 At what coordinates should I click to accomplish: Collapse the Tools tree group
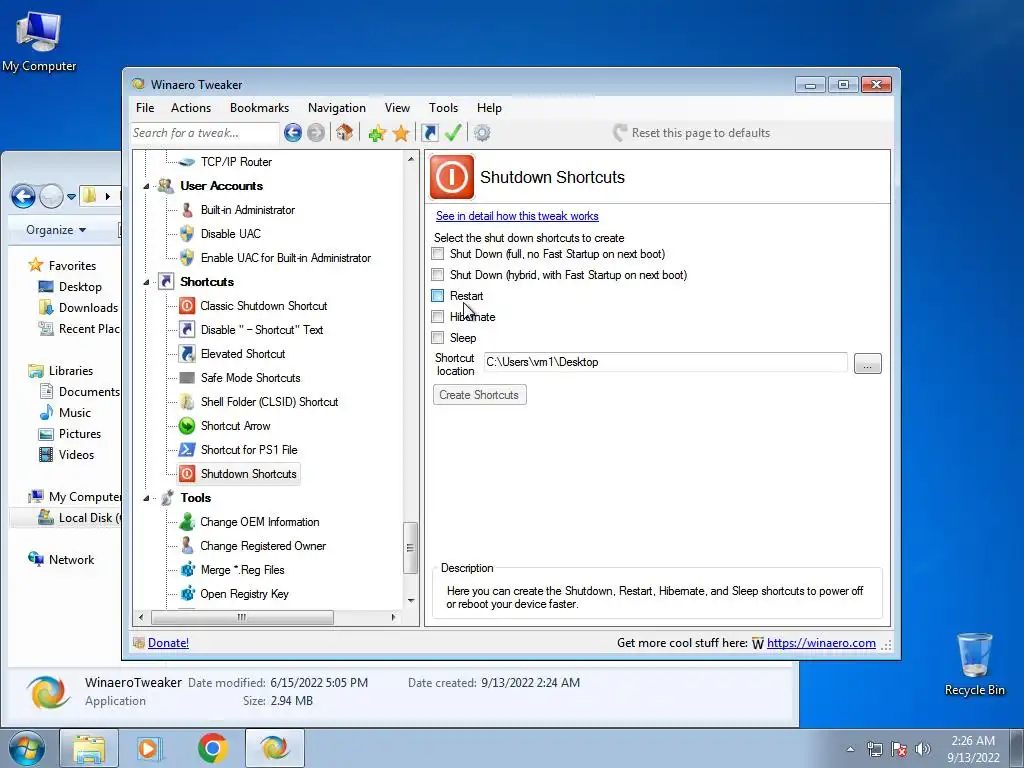coord(146,498)
